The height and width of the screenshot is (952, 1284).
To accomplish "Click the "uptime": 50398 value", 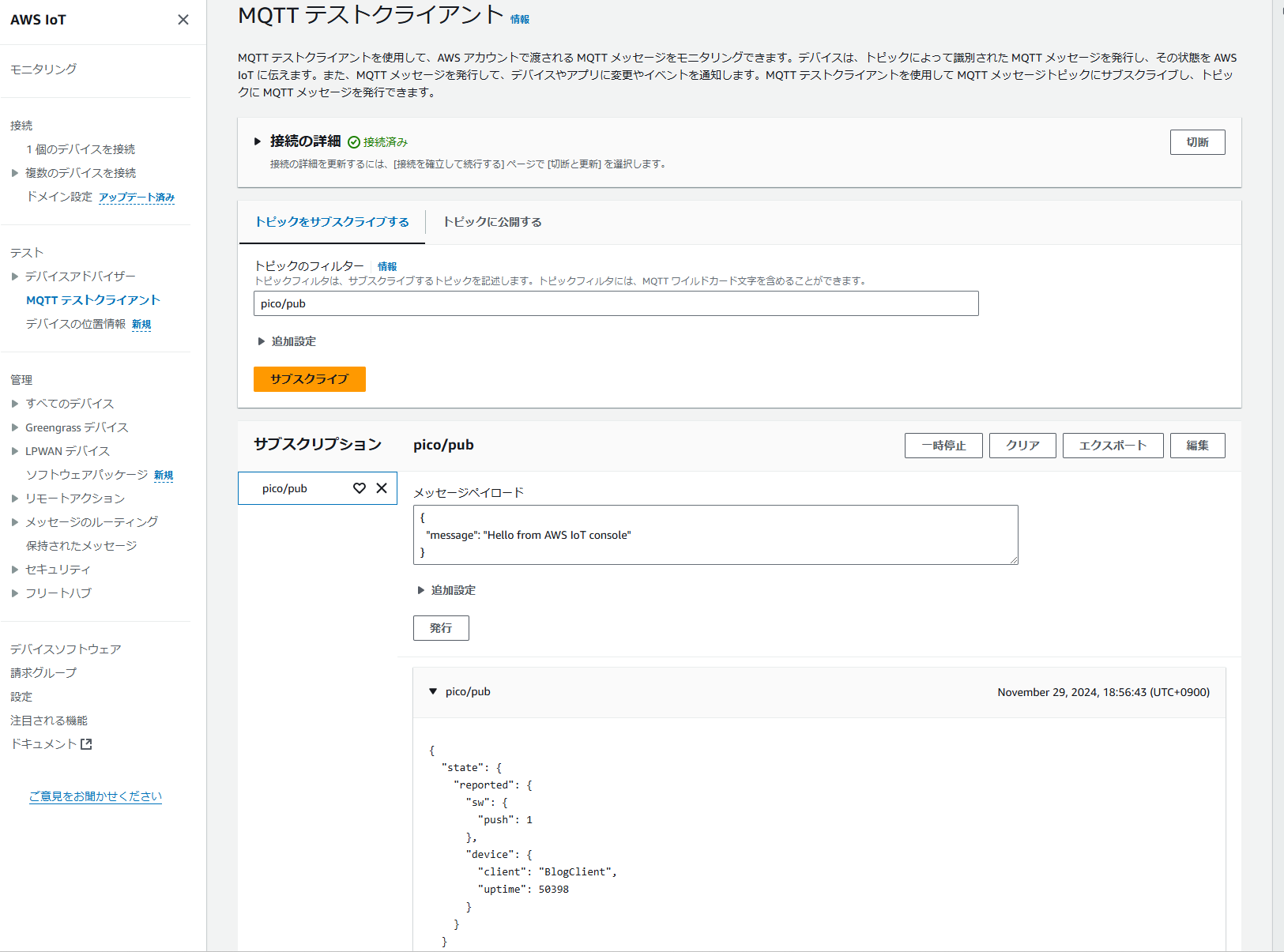I will point(554,890).
